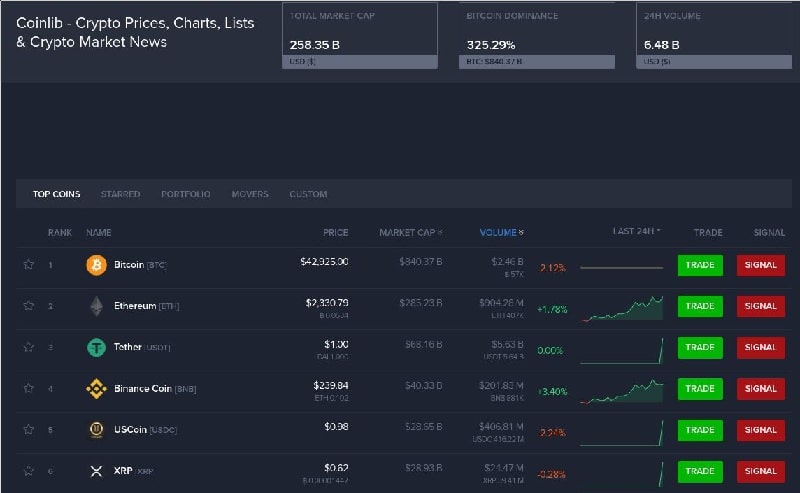The image size is (800, 493).
Task: Open the Movers tab
Action: coord(250,194)
